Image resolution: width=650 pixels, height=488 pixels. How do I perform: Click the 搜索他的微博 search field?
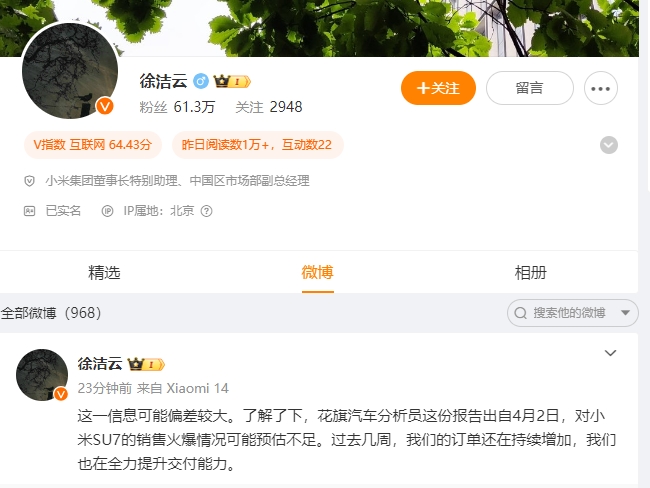click(572, 313)
